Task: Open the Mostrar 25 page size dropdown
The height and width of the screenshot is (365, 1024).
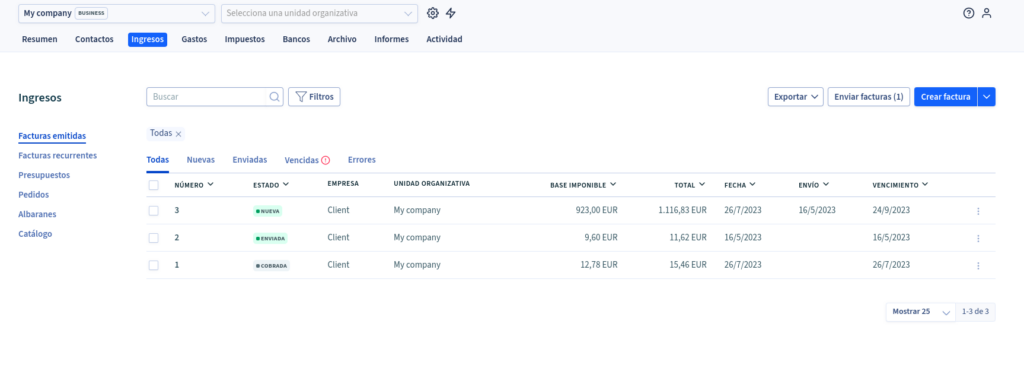Action: (920, 312)
